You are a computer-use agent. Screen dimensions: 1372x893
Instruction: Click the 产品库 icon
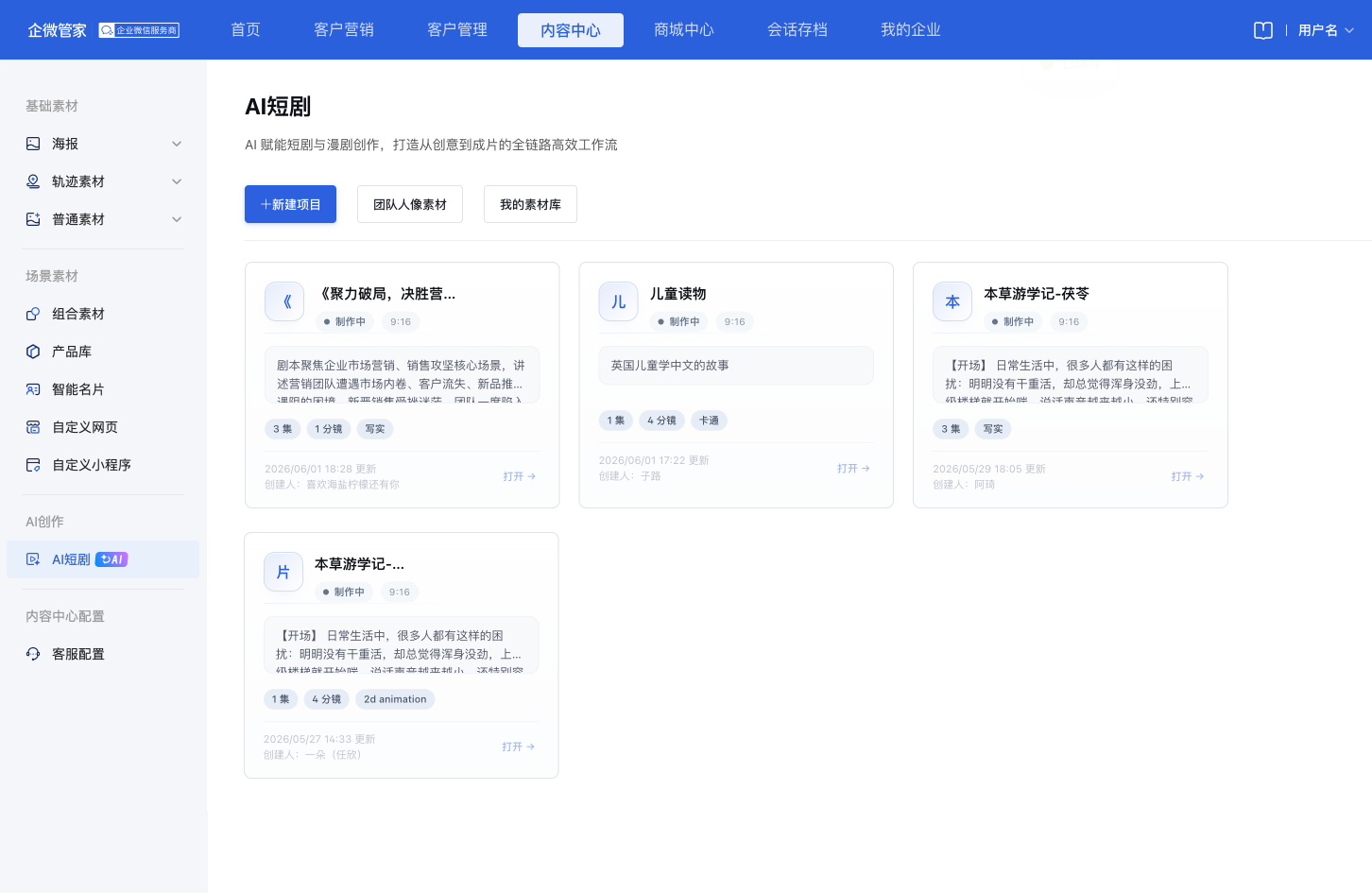pyautogui.click(x=33, y=352)
